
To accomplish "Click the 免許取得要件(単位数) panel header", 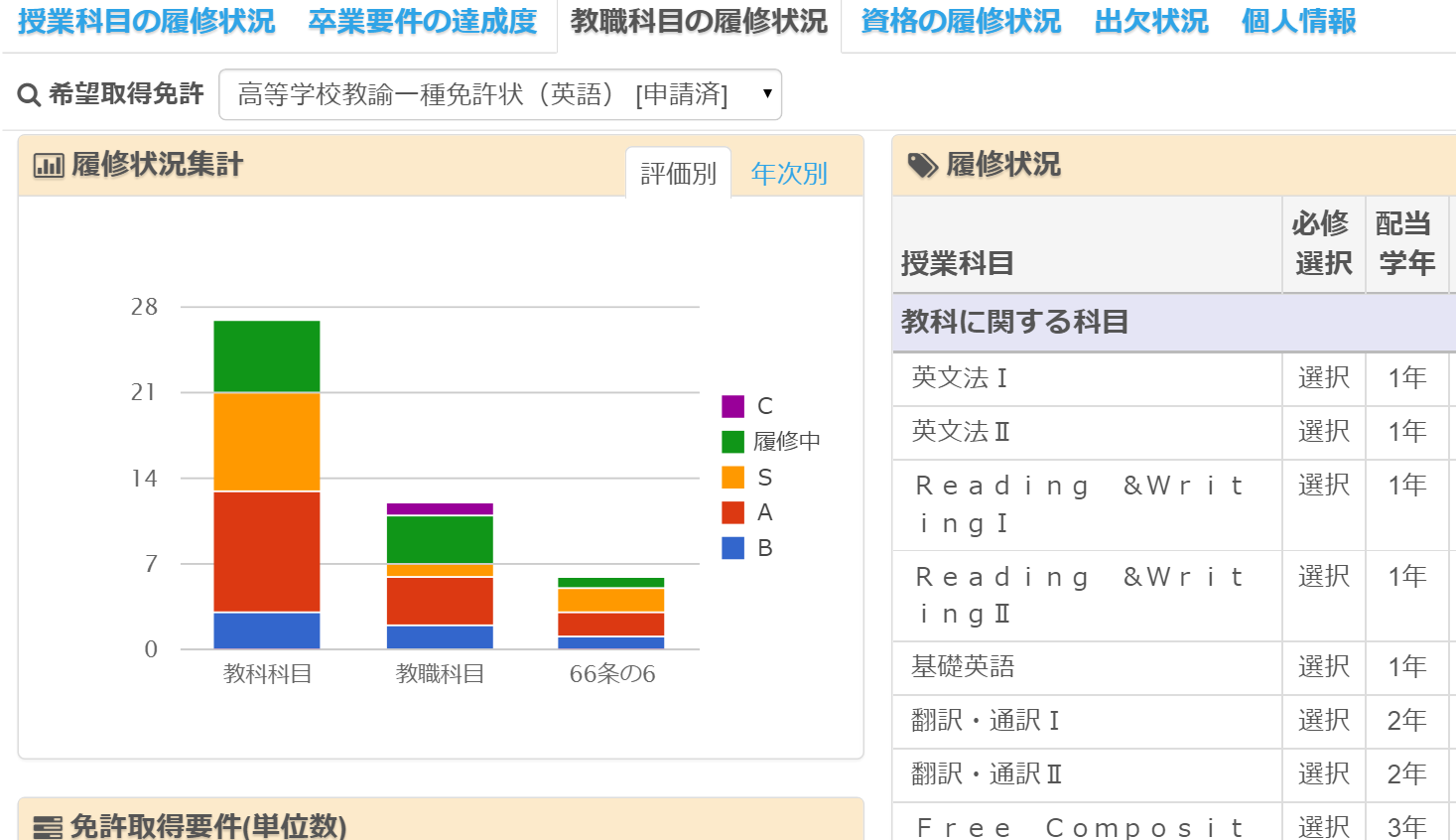I will 441,819.
